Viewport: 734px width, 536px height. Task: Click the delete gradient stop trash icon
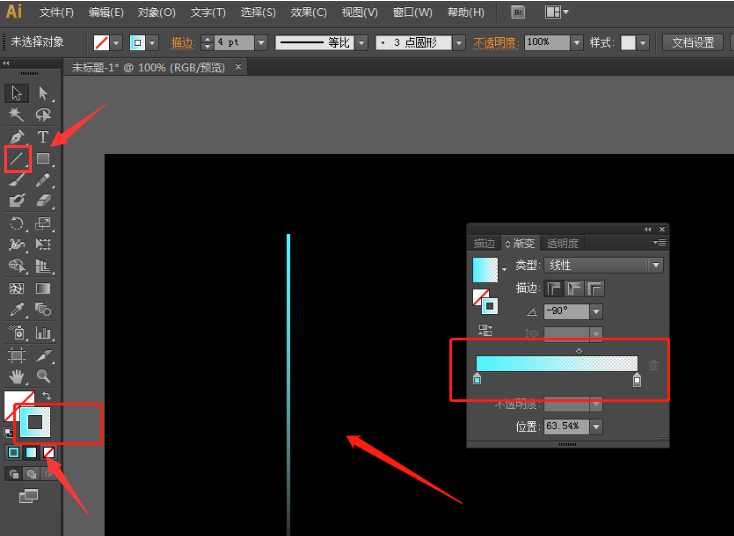tap(654, 365)
